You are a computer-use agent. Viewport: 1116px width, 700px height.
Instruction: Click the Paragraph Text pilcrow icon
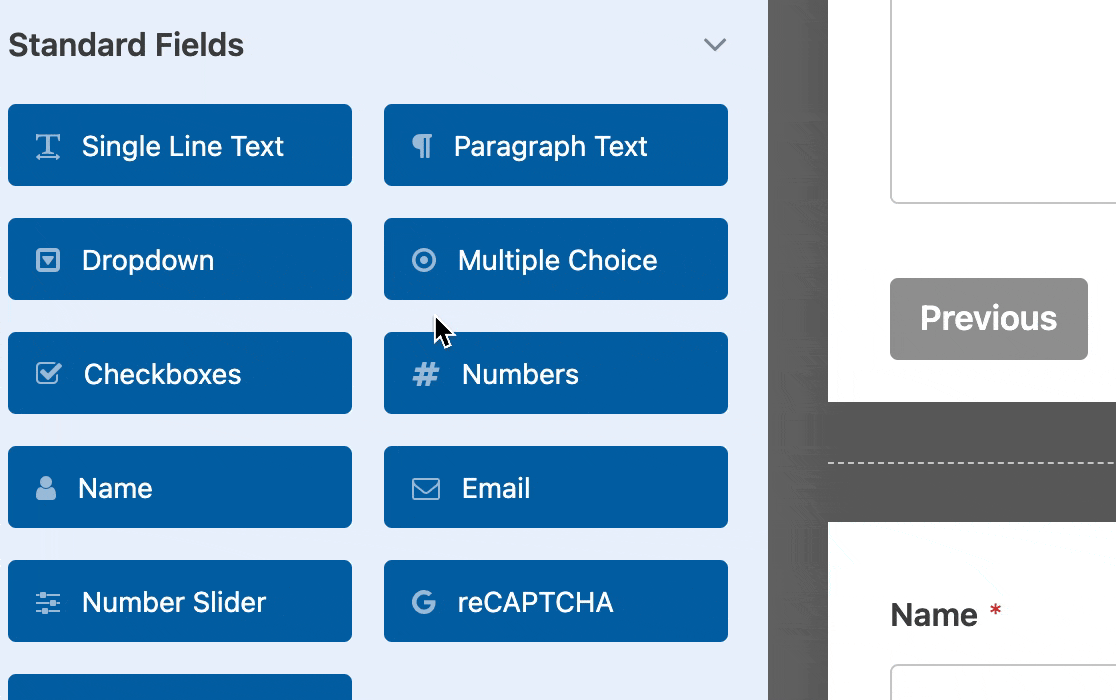[x=423, y=145]
